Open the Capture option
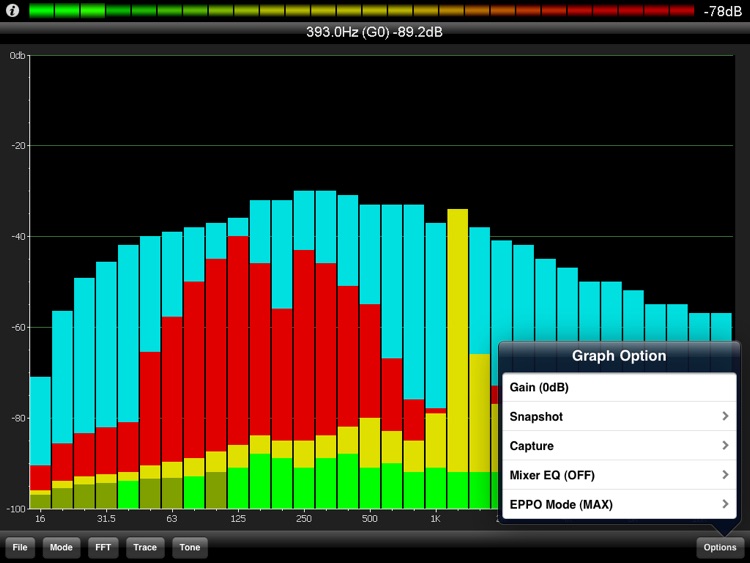 tap(619, 446)
